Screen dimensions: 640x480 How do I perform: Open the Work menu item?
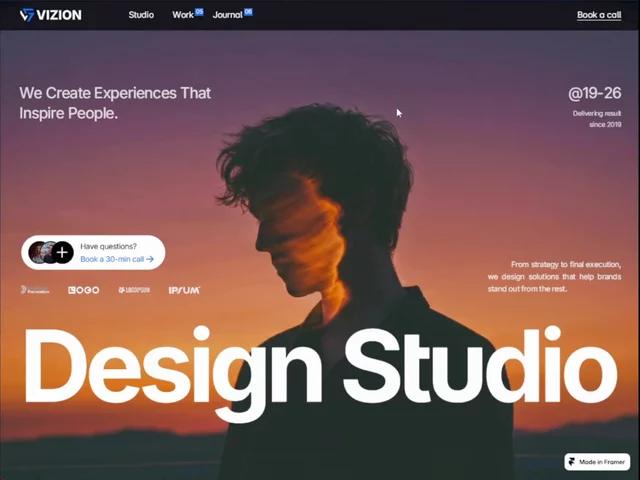182,15
